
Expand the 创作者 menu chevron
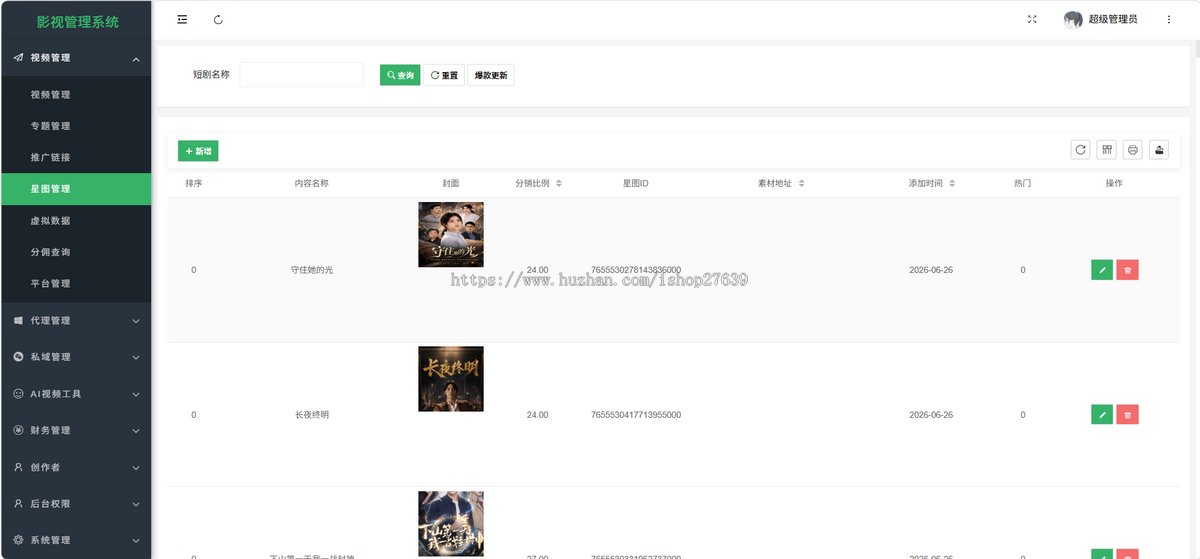[136, 467]
